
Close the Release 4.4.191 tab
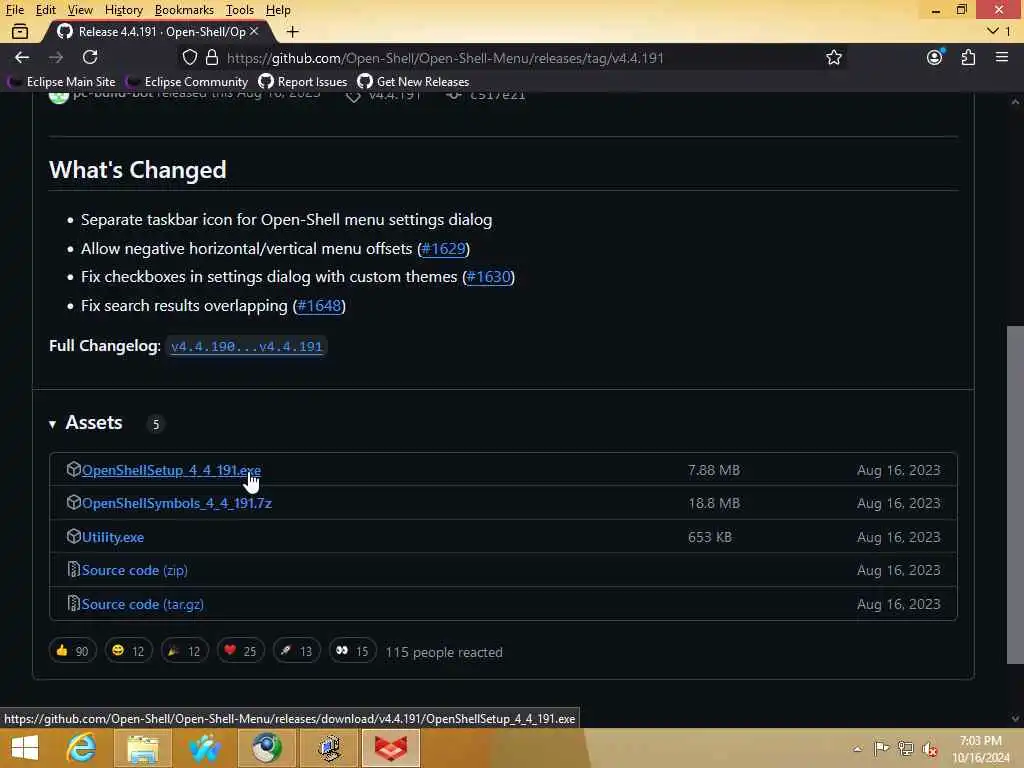[x=254, y=31]
